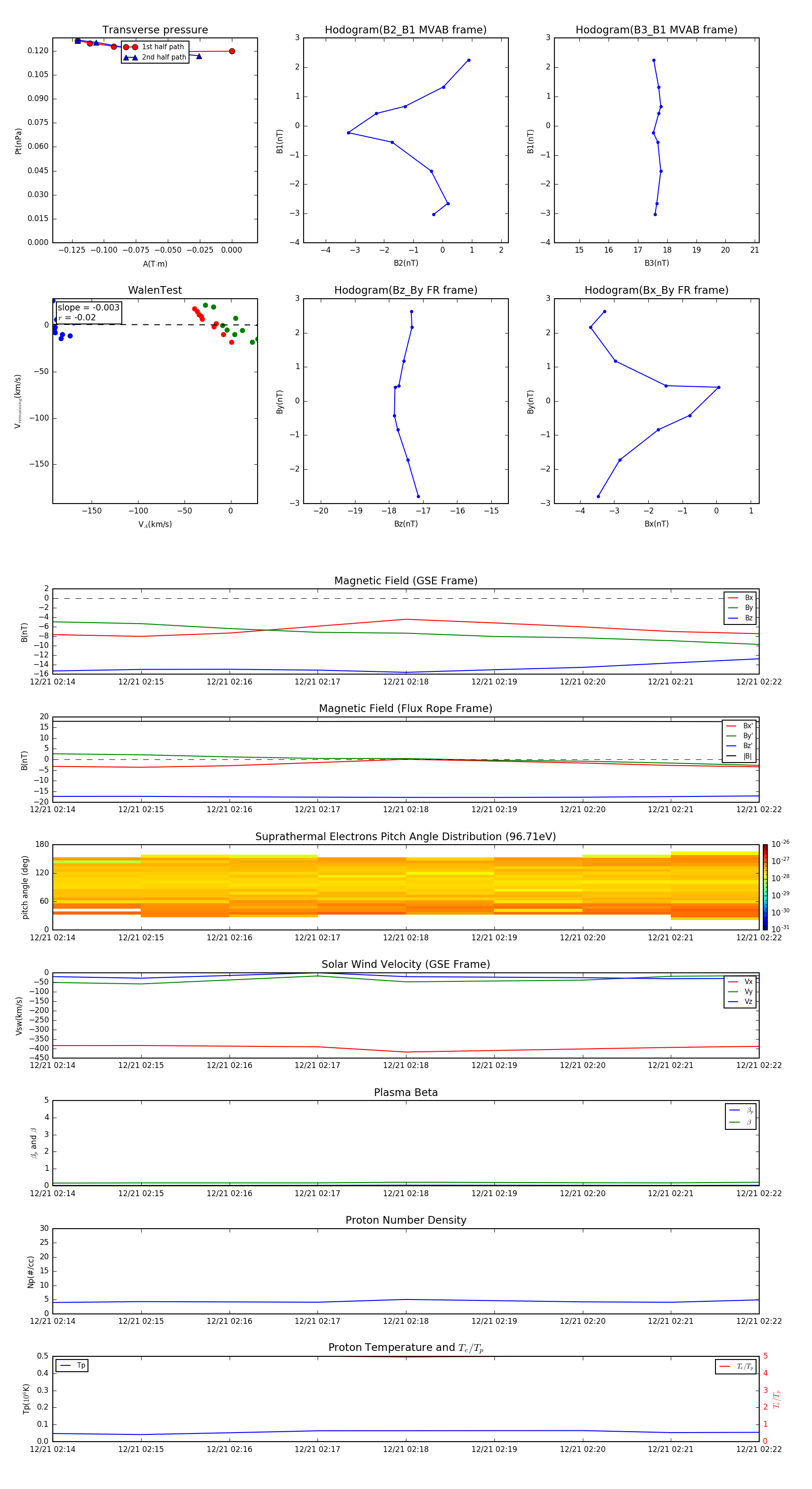This screenshot has width=812, height=1489.
Task: Click the 'B3(nT)' x-axis label
Action: pos(656,263)
